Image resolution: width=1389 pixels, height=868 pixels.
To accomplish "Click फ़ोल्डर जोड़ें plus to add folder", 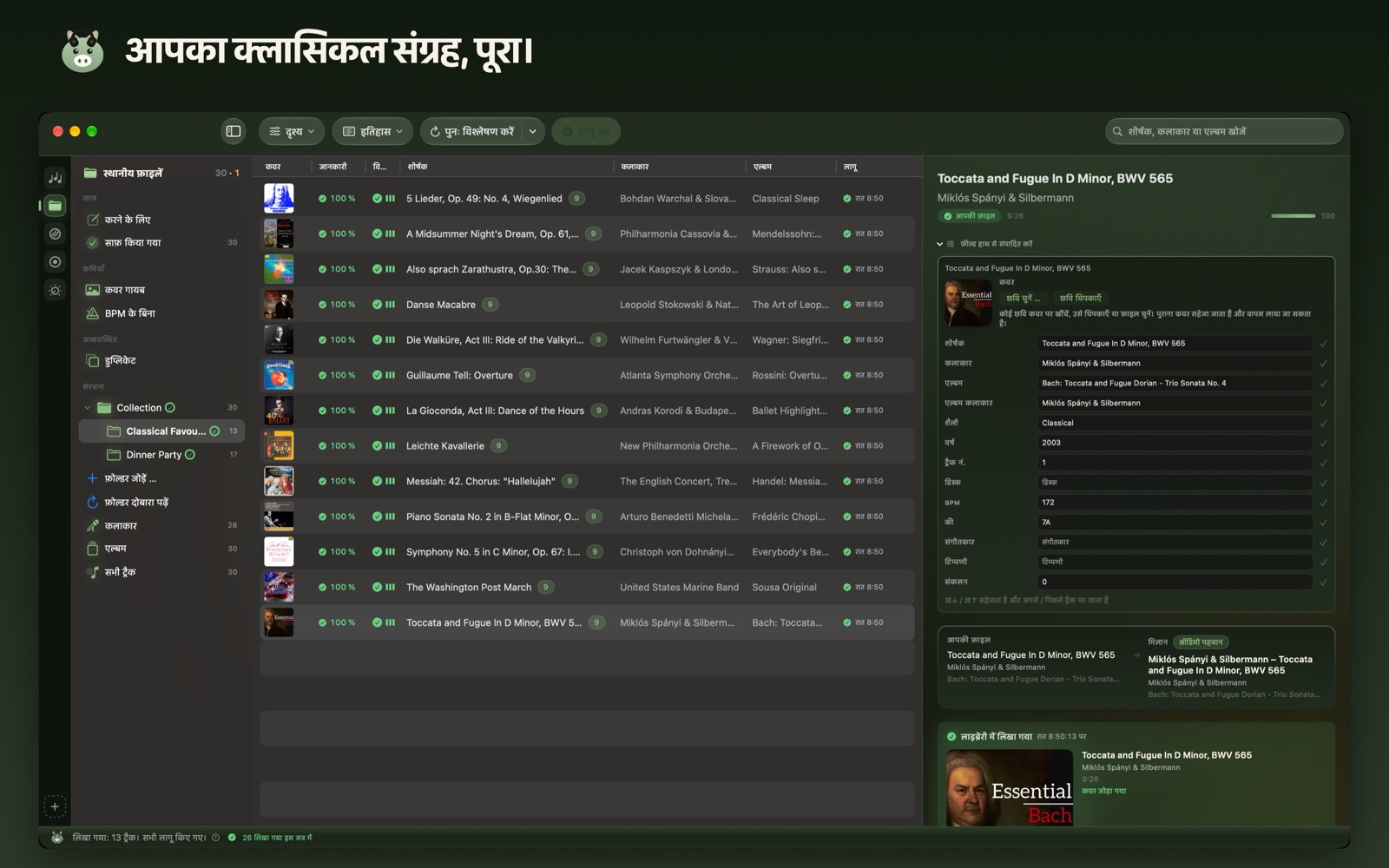I will (92, 478).
